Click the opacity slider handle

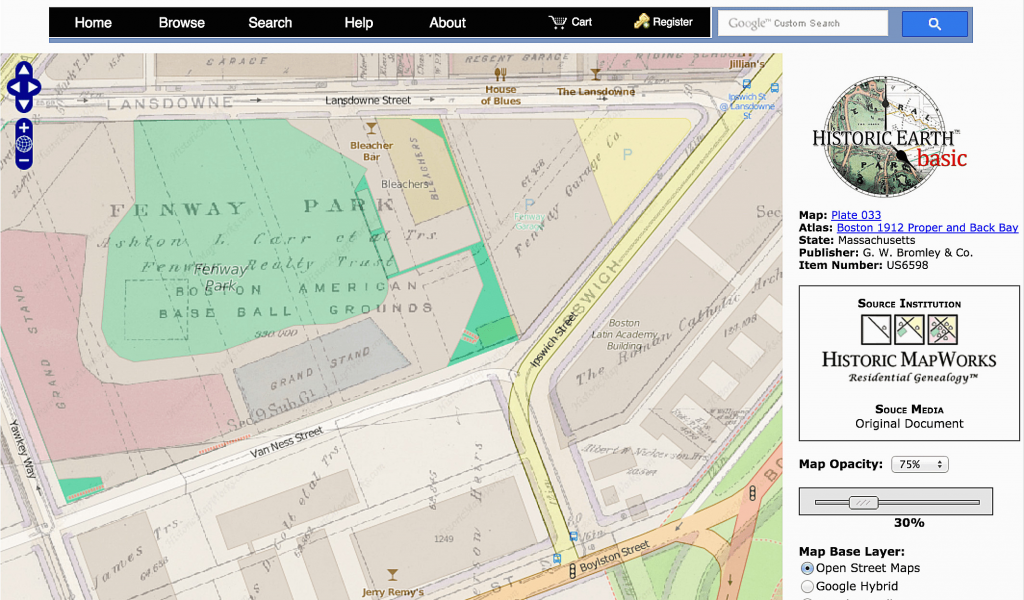tap(863, 502)
